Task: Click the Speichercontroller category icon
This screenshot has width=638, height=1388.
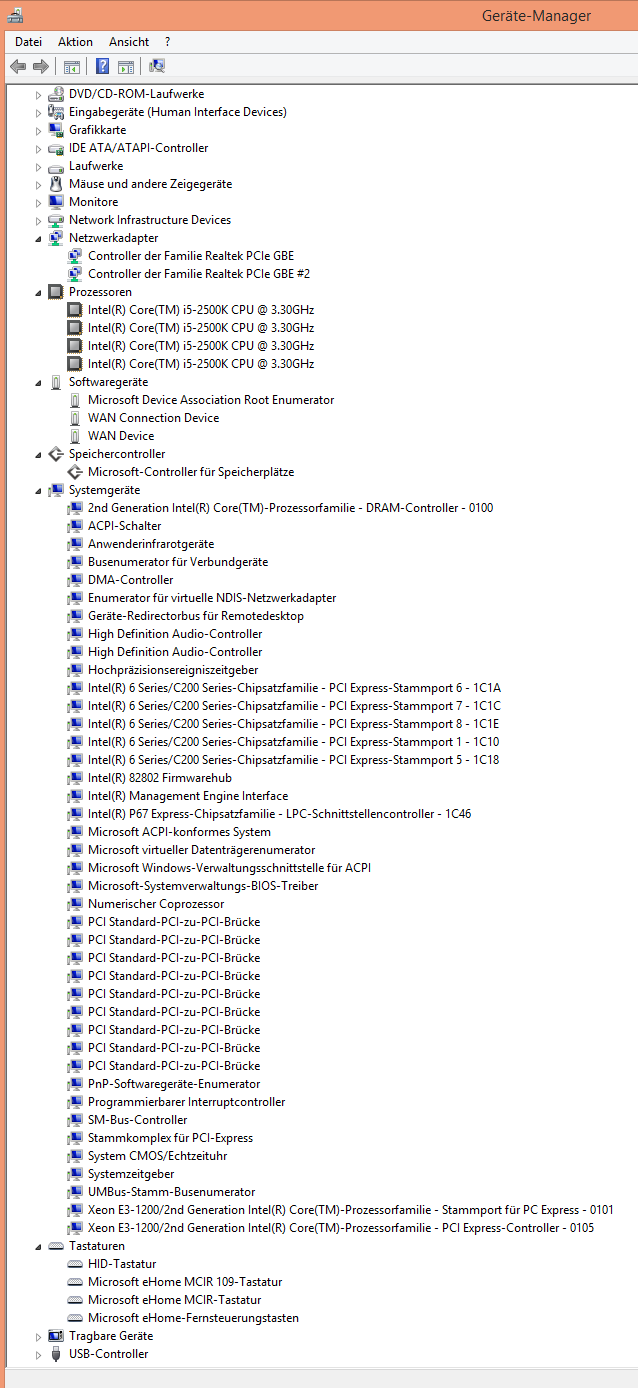Action: click(56, 454)
